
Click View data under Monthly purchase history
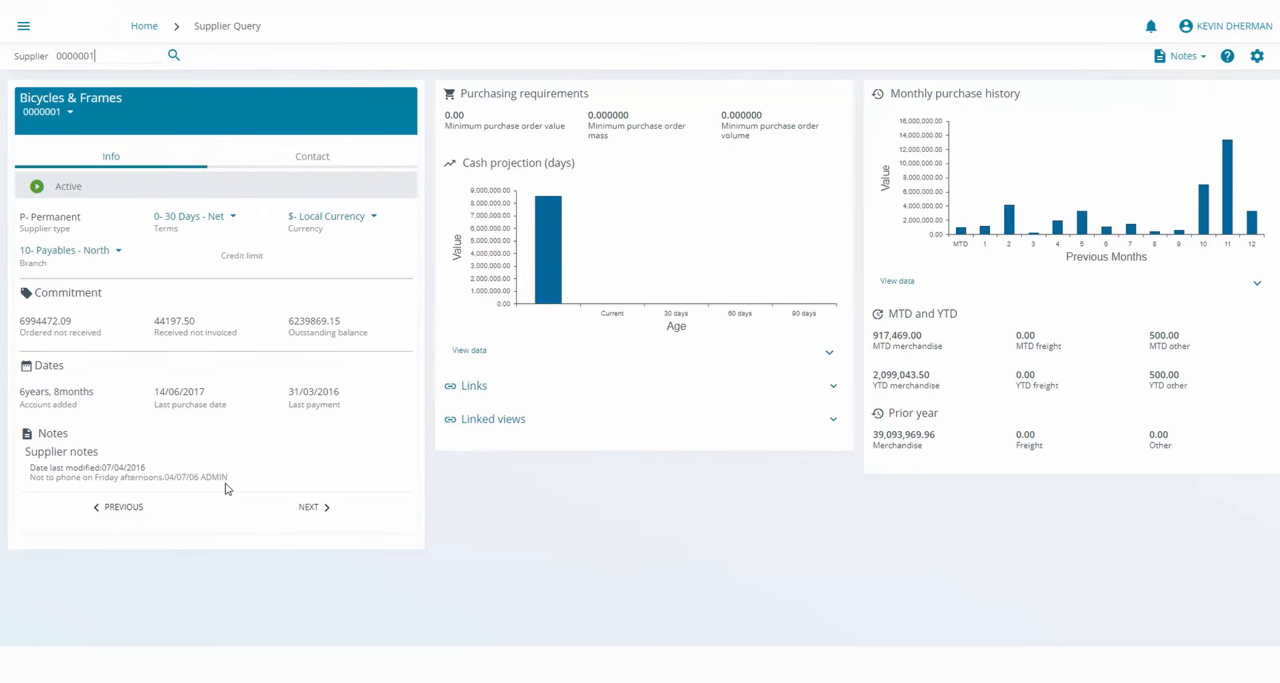point(897,281)
